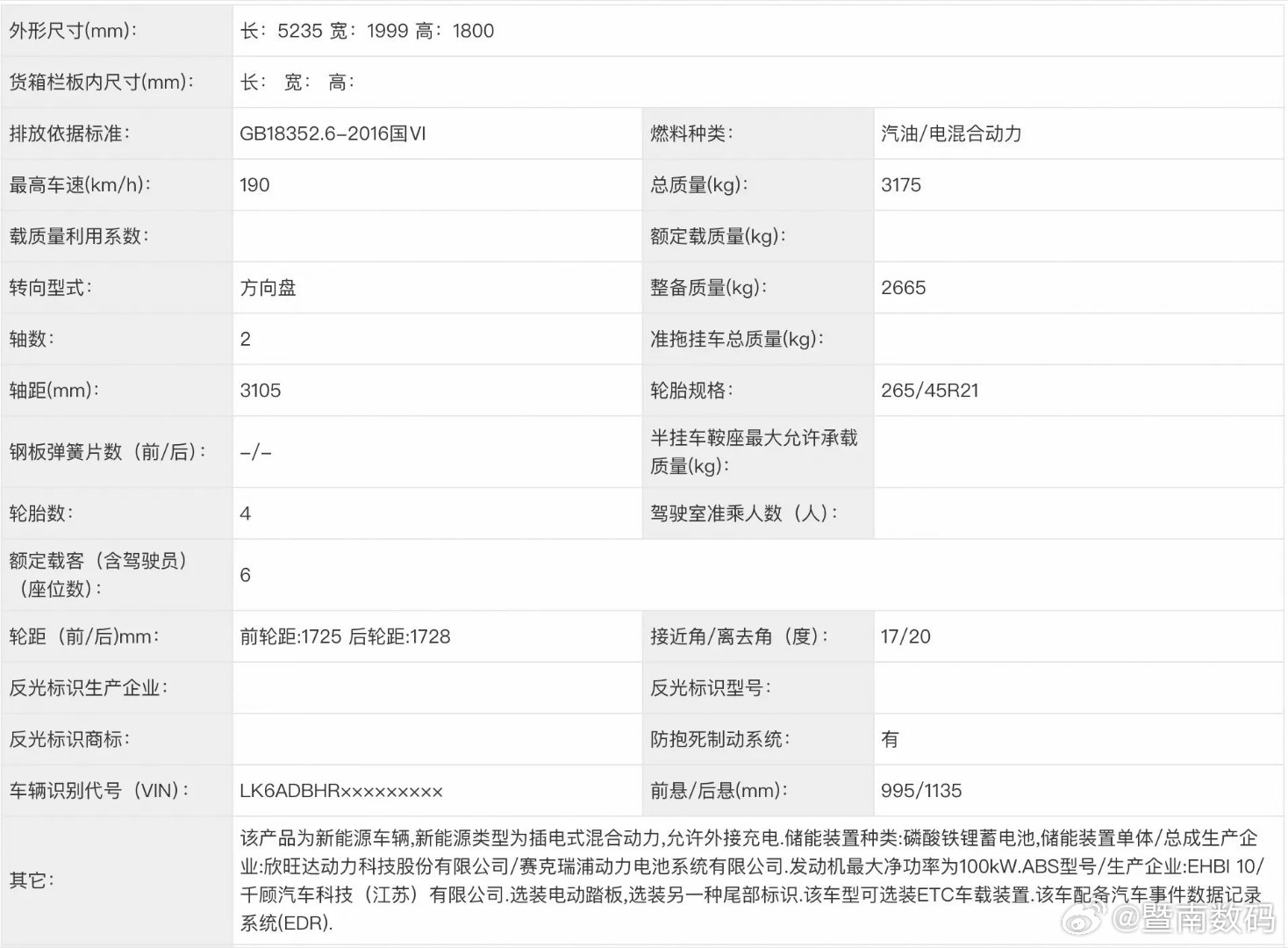Select seating capacity value 6
Viewport: 1288px width, 948px height.
(x=246, y=575)
